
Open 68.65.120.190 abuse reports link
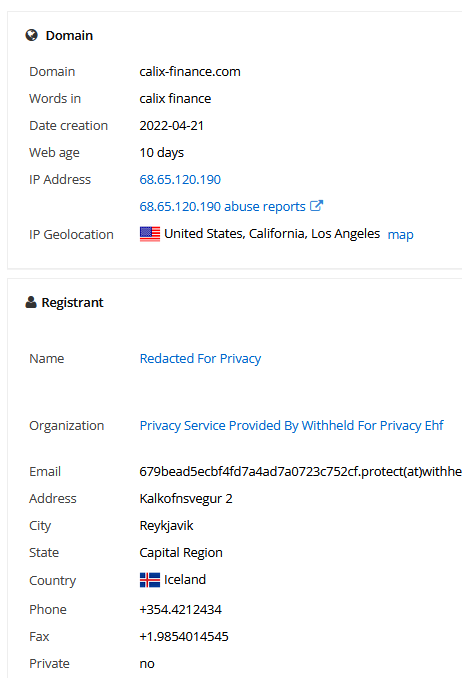(222, 207)
